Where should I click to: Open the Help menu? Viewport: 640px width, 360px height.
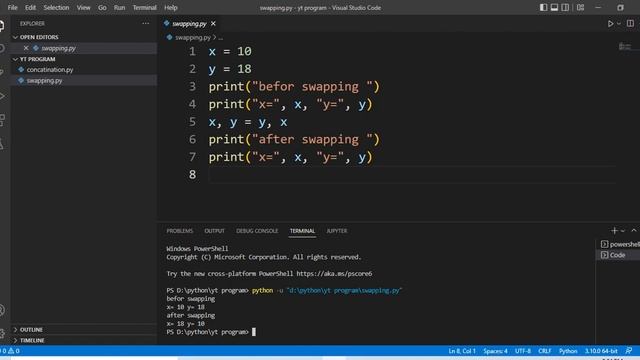(171, 7)
